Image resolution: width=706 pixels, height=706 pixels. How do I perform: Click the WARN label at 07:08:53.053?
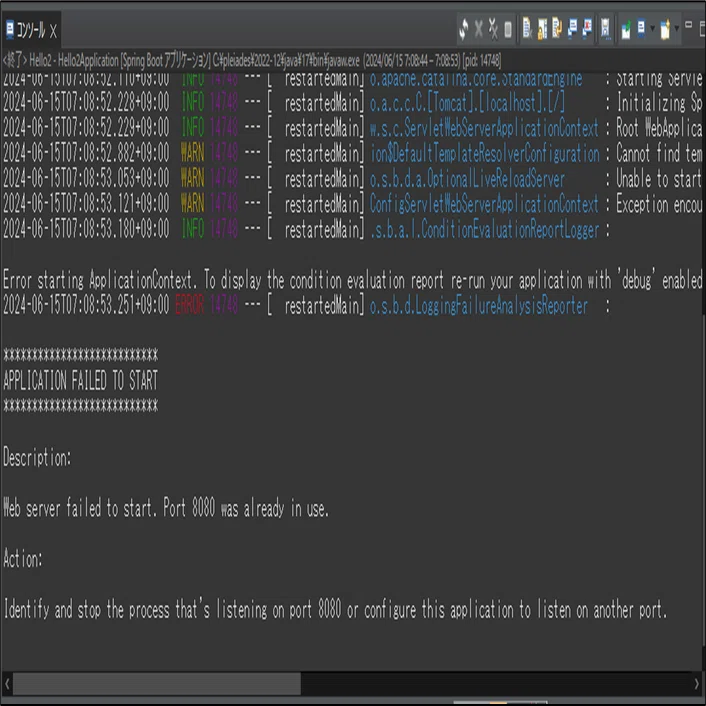pos(192,179)
